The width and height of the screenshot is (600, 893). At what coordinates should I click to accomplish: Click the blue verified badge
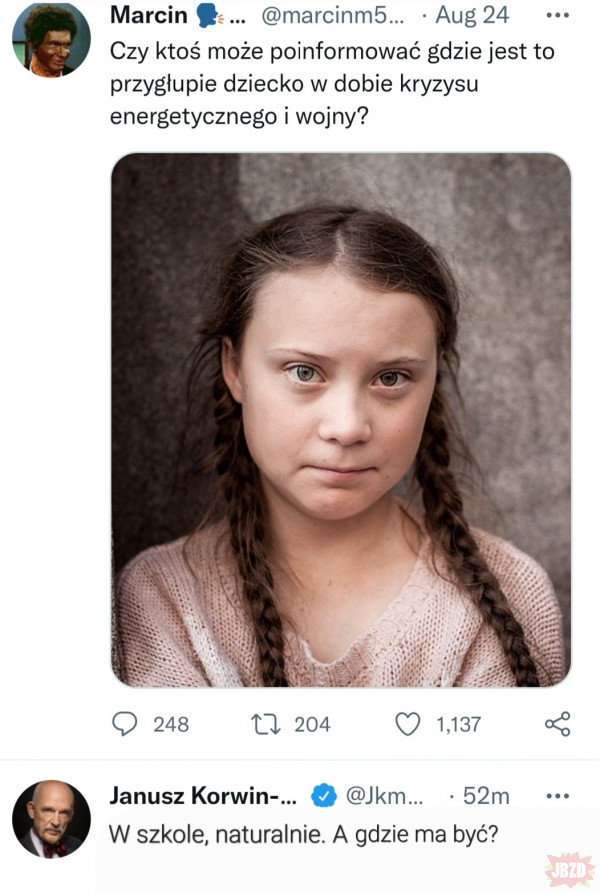pos(323,796)
